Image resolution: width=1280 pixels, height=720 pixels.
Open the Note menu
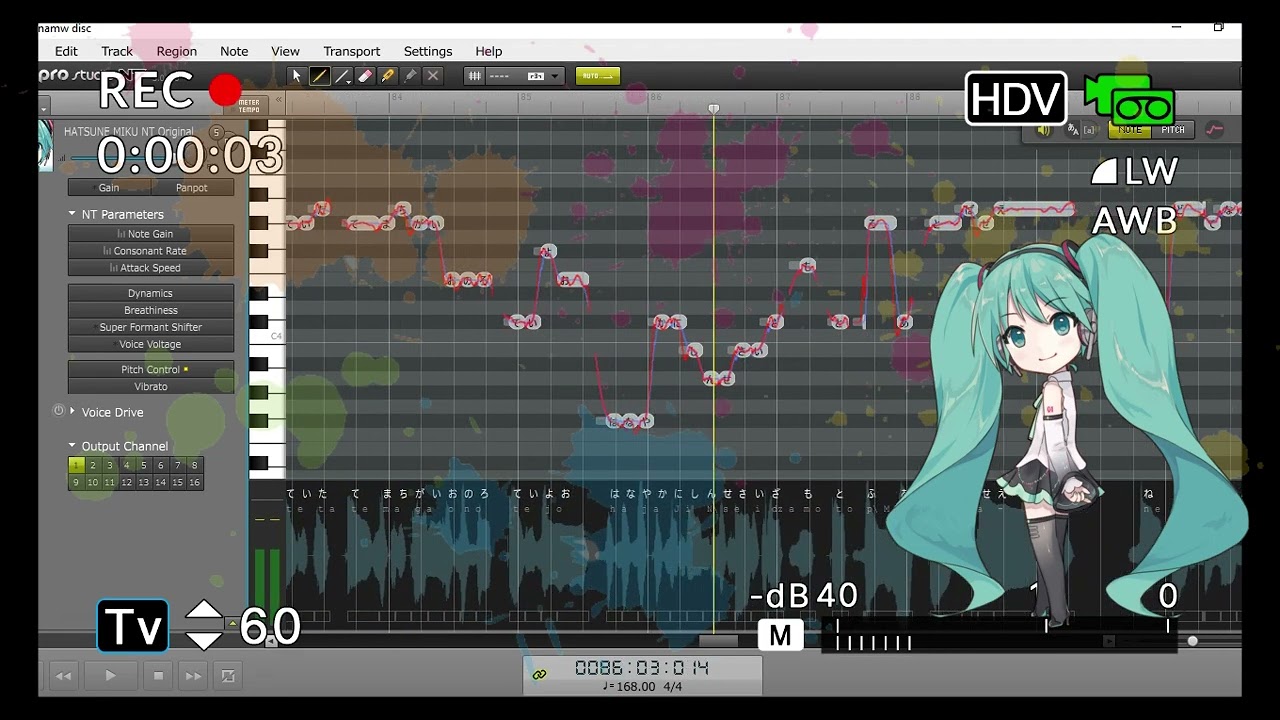pyautogui.click(x=234, y=51)
